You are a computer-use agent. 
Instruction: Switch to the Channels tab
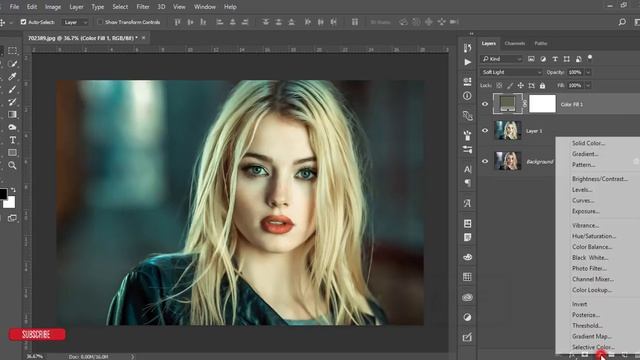click(x=515, y=43)
